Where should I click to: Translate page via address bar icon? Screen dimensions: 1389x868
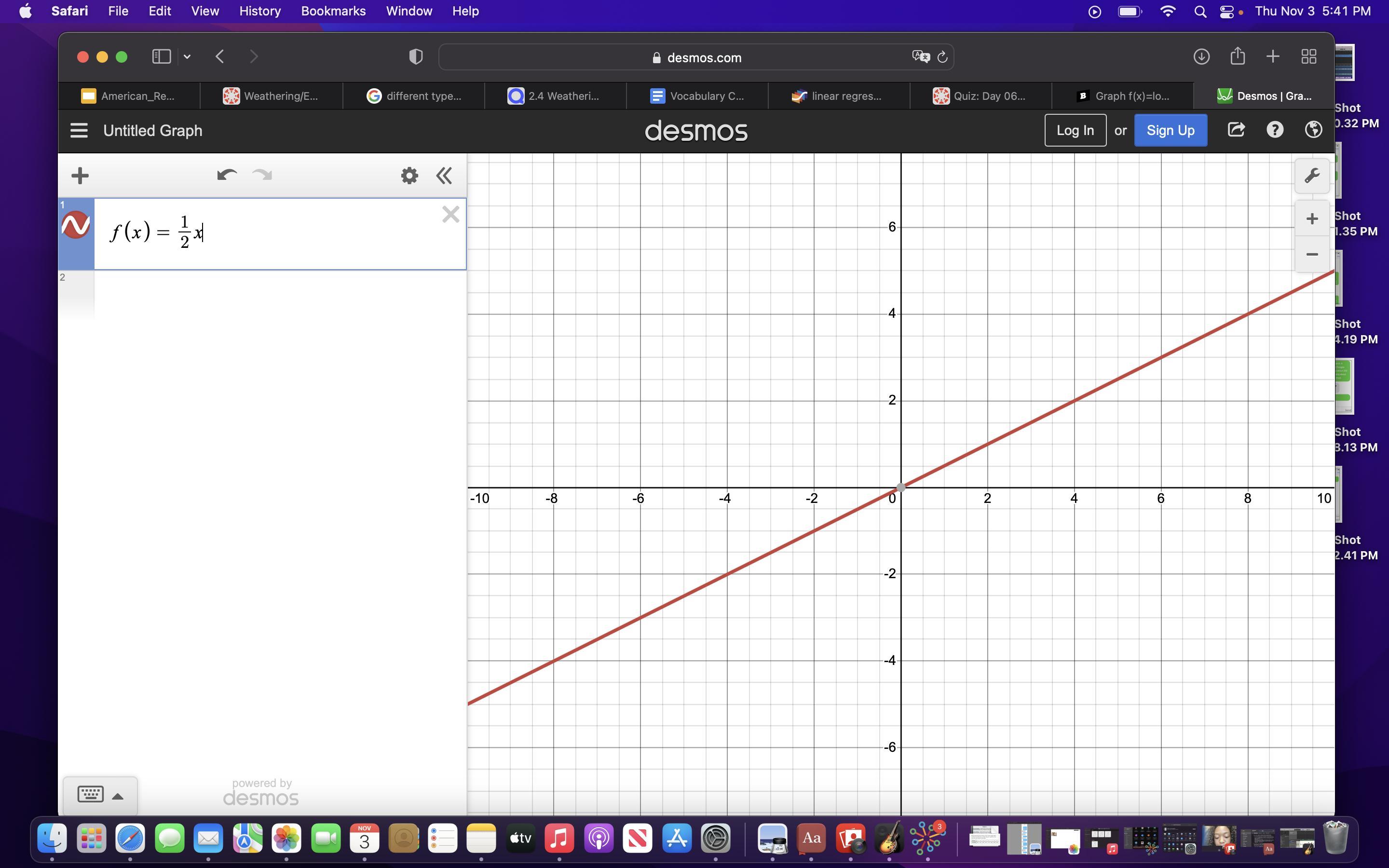coord(921,56)
